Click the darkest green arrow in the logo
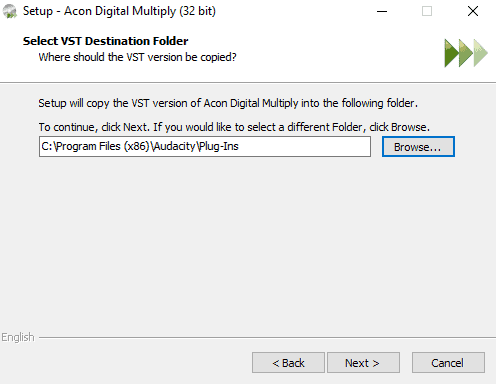Screen dimensions: 496x384 point(451,53)
